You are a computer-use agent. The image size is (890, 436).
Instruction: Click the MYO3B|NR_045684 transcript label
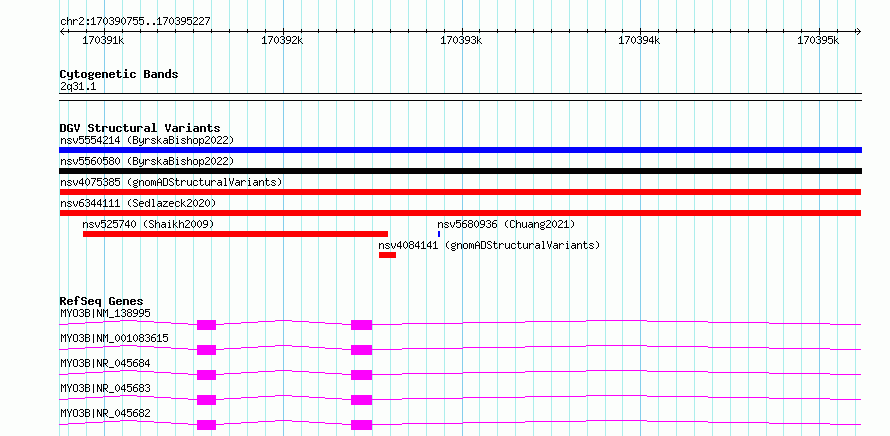[x=105, y=363]
